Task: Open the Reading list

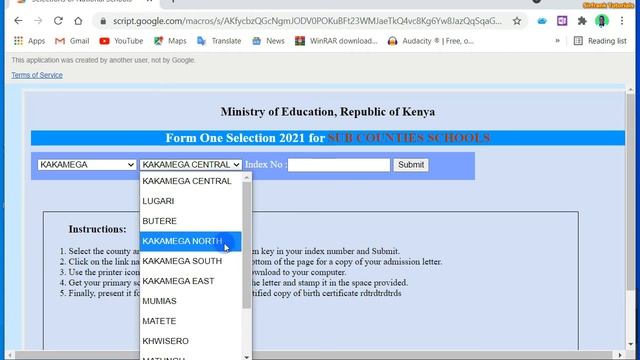Action: pyautogui.click(x=600, y=41)
